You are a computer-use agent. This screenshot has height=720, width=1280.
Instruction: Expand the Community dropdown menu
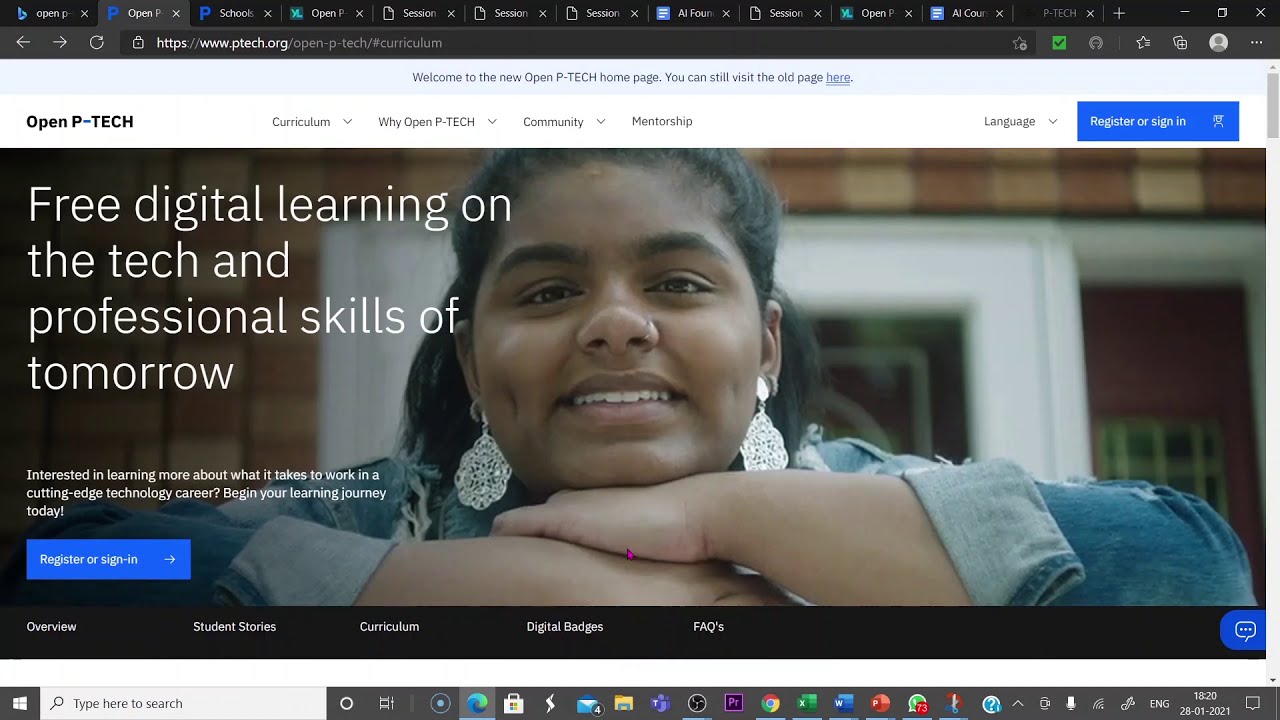564,121
